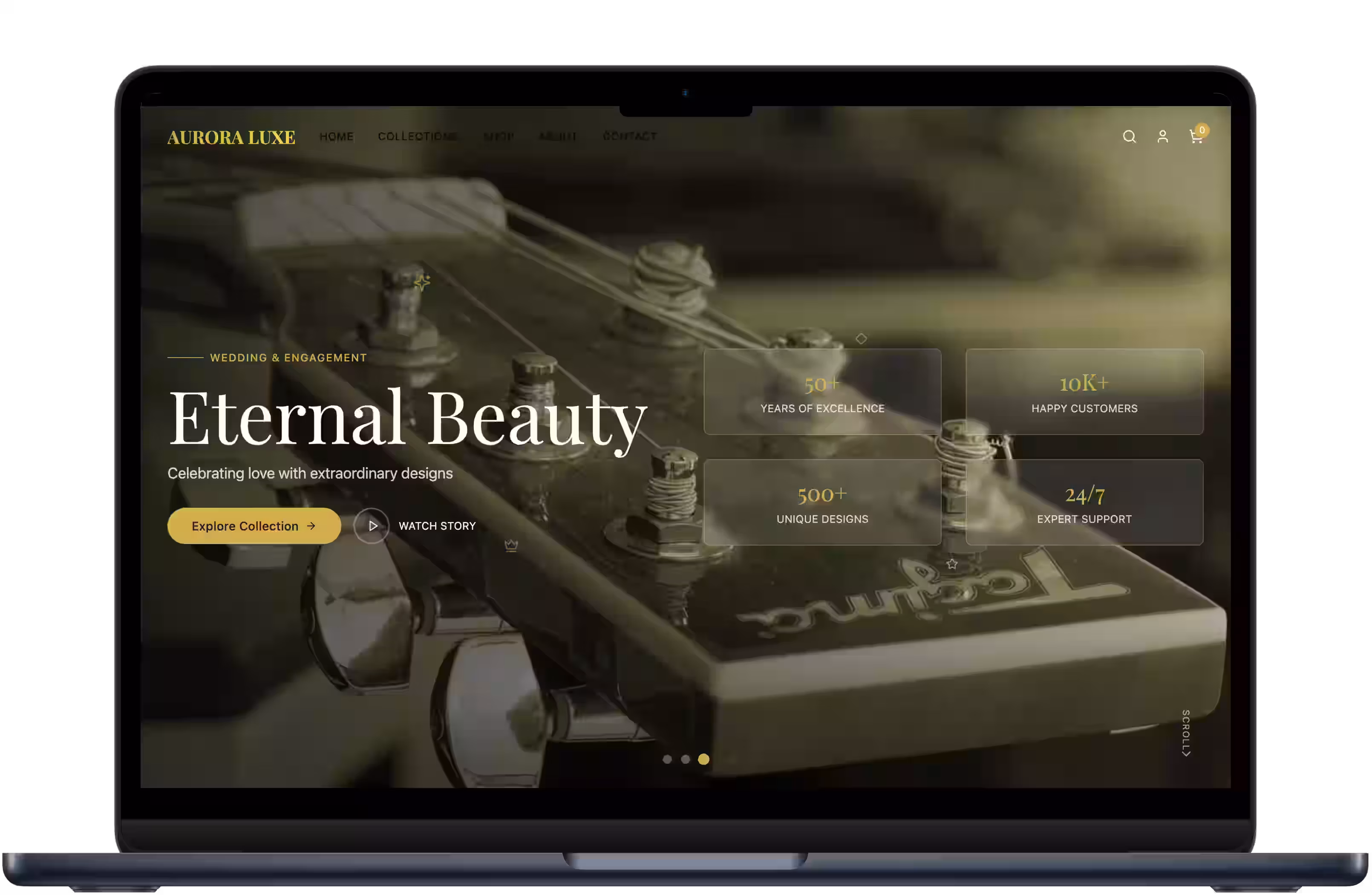Click the vertical SCROLL indicator
The height and width of the screenshot is (895, 1372).
coord(1186,733)
